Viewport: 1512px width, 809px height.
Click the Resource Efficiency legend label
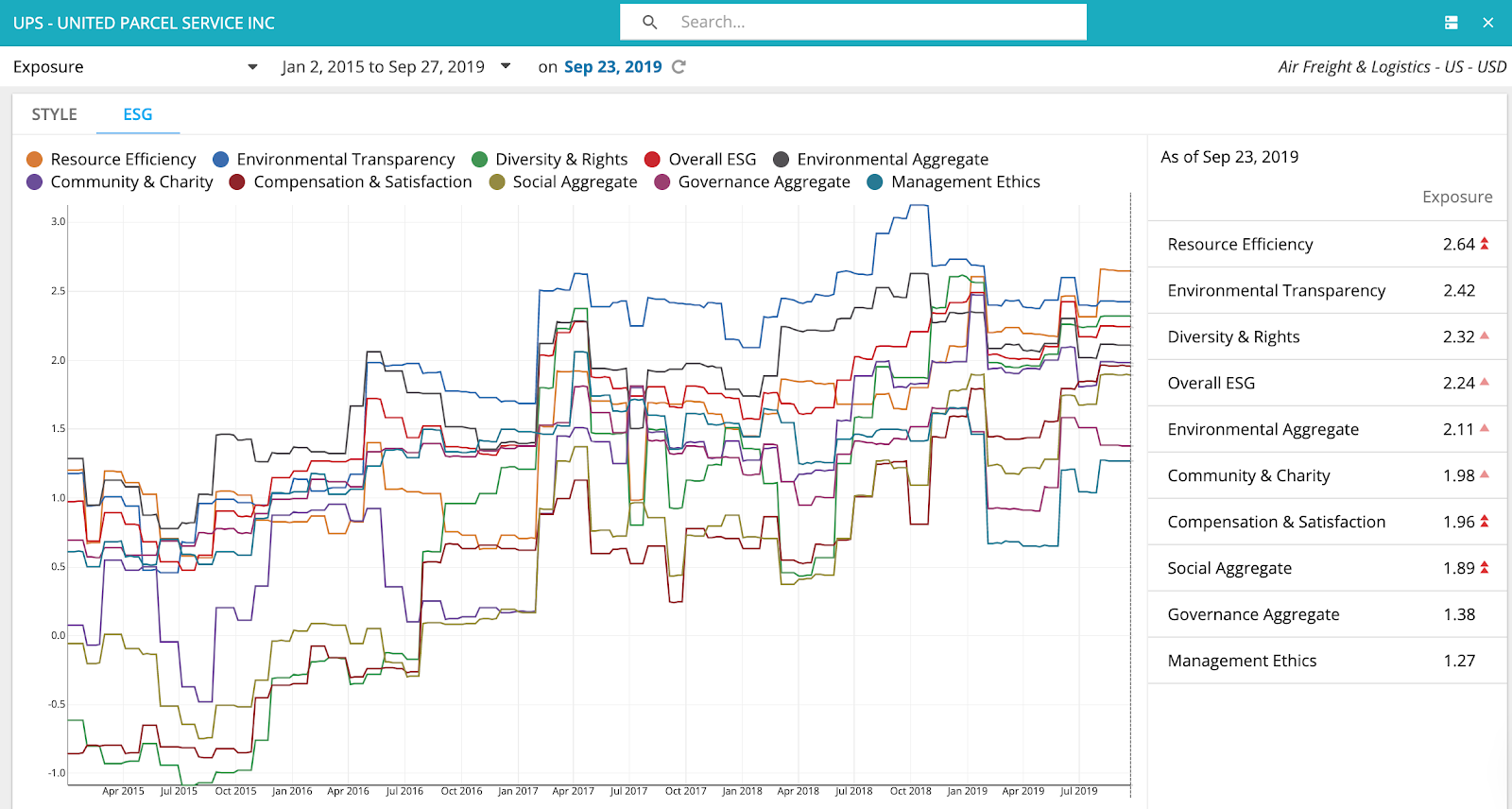tap(124, 159)
